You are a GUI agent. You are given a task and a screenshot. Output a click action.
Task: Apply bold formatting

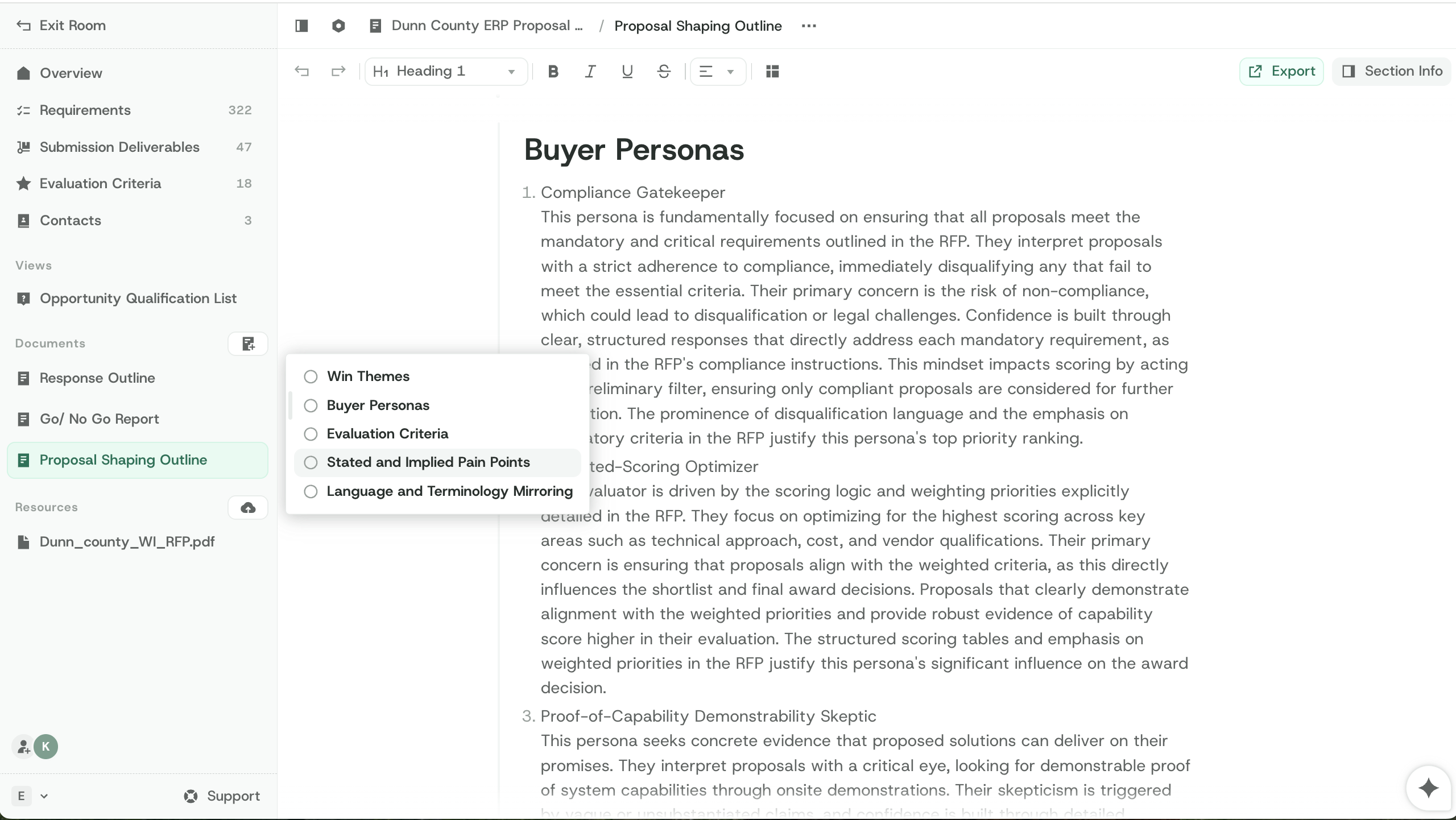(553, 72)
